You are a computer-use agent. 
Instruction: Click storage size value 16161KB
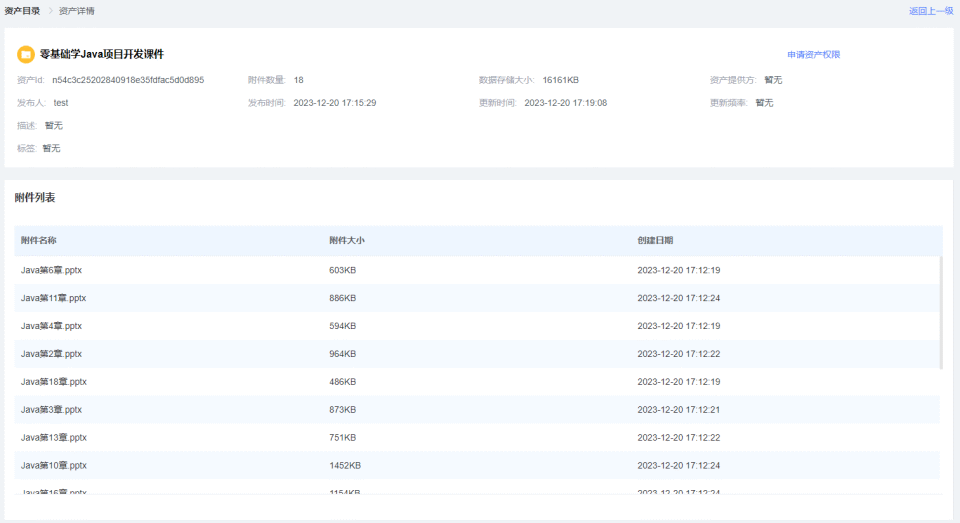[x=560, y=80]
